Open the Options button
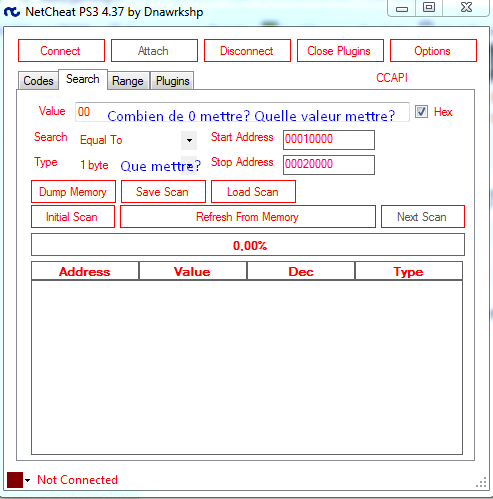This screenshot has height=499, width=493. (x=433, y=51)
